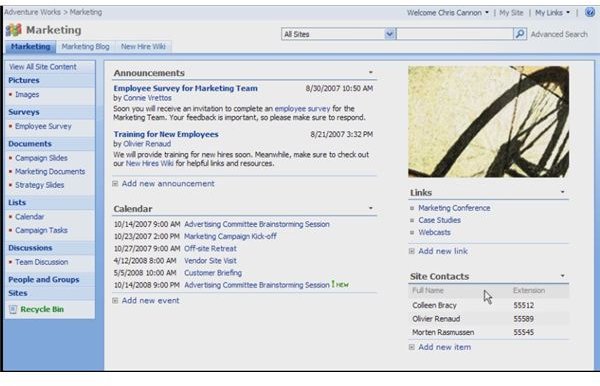
Task: Select the Marketing tab
Action: tap(31, 47)
